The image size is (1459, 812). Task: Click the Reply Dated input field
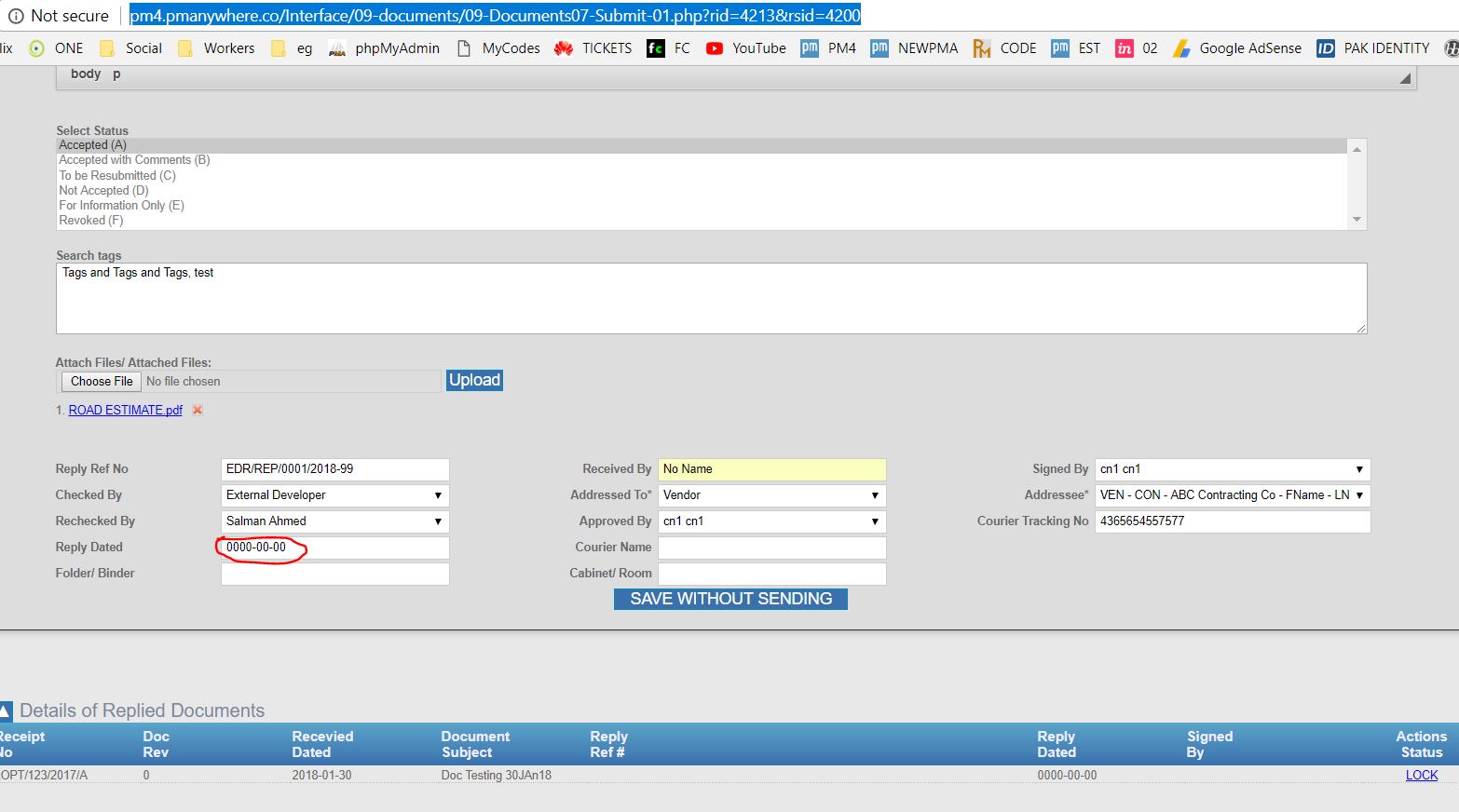click(334, 548)
